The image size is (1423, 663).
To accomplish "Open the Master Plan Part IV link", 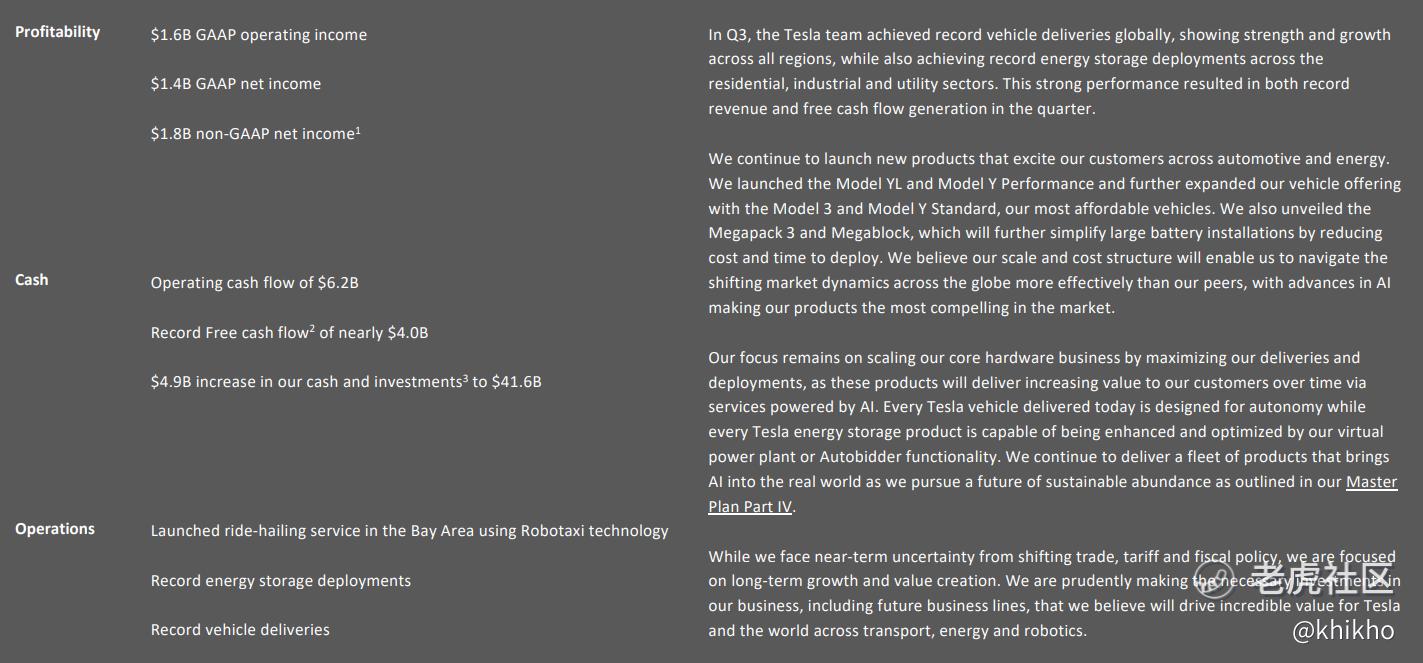I will [1371, 482].
